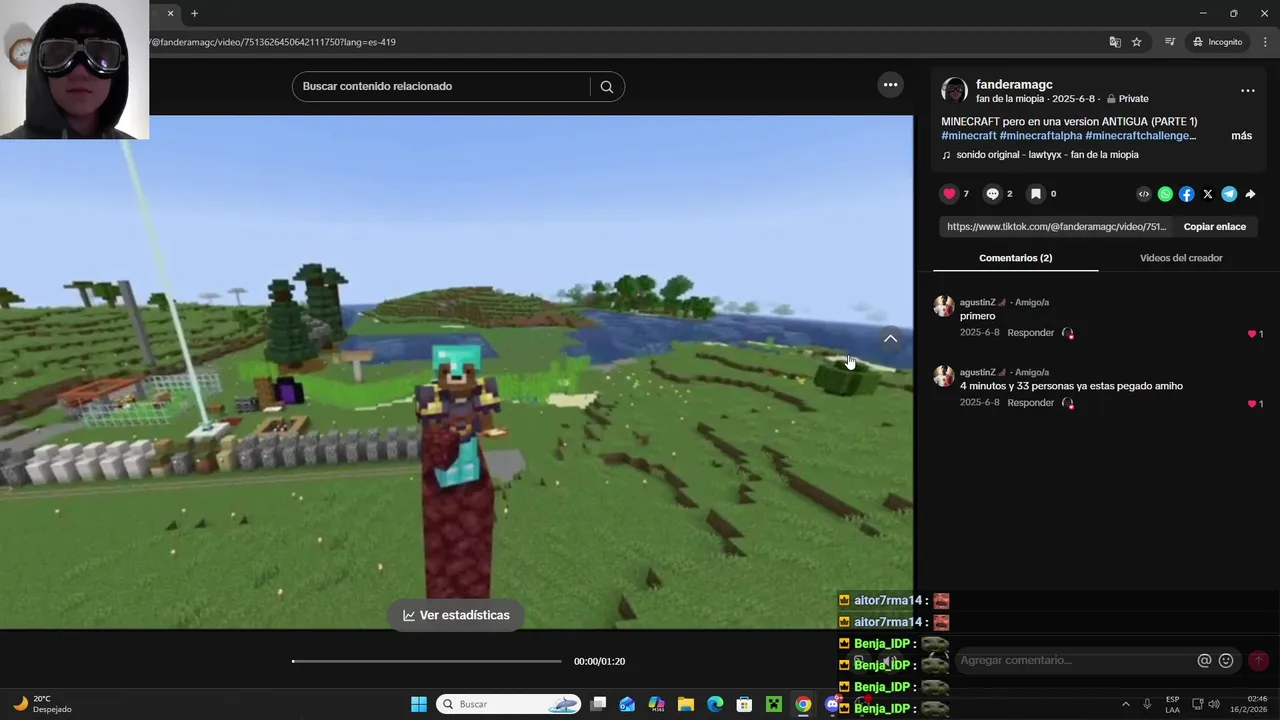The image size is (1280, 720).
Task: Close the current browser tab
Action: [170, 13]
